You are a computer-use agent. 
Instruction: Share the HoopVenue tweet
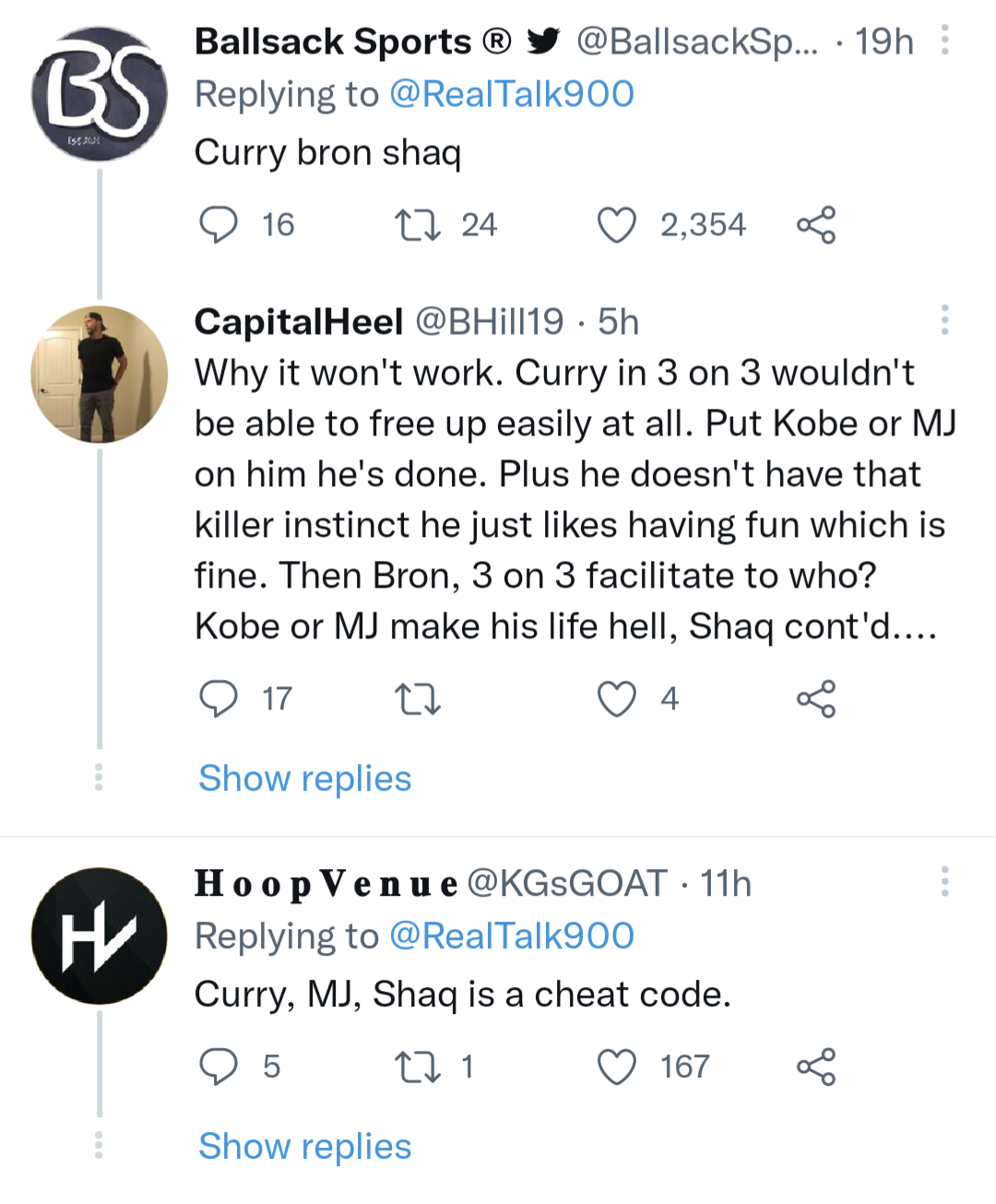tap(816, 1067)
